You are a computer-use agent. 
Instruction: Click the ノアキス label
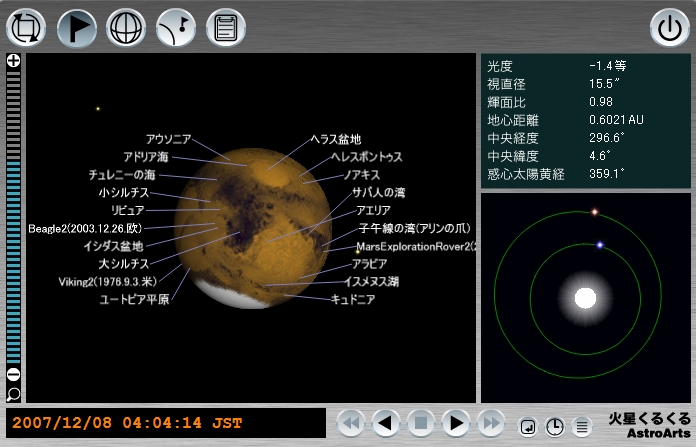tap(362, 175)
